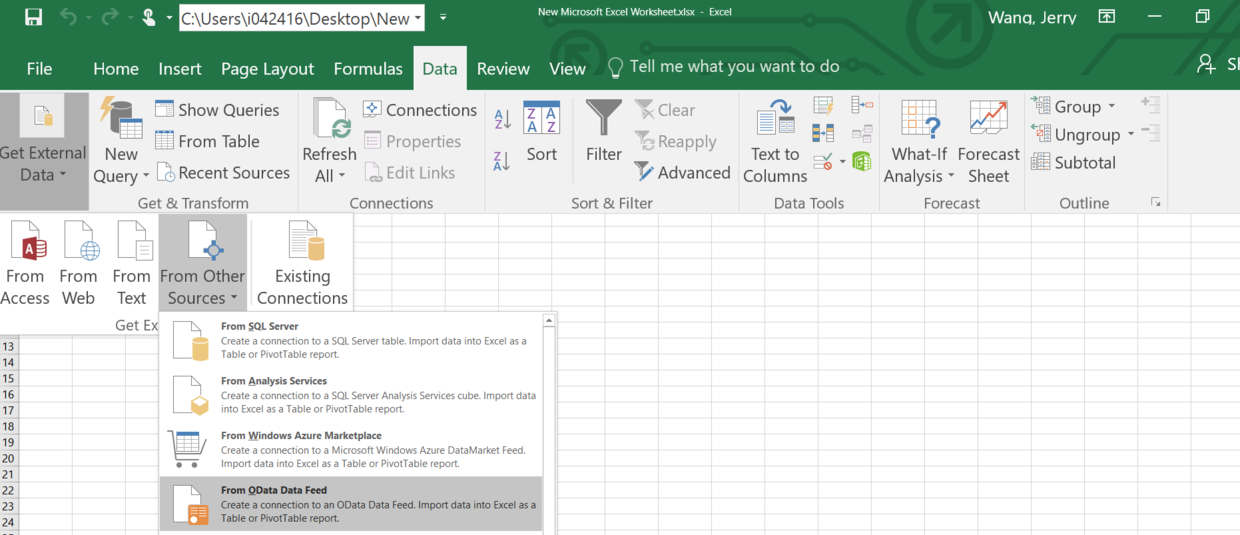Open the file path combo box dropdown
The width and height of the screenshot is (1240, 535).
coord(417,18)
